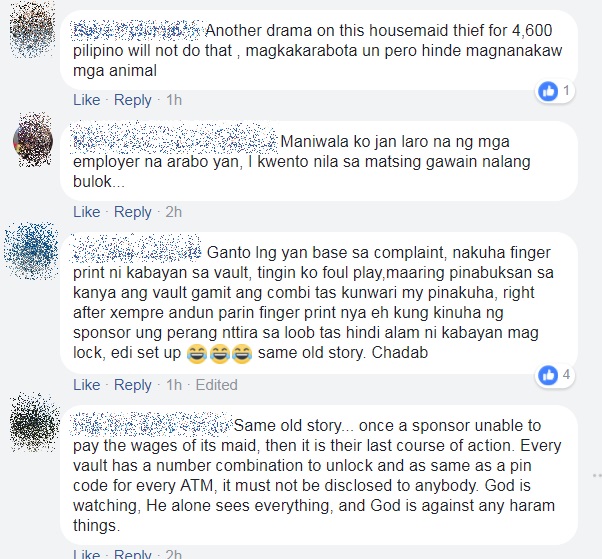Screen dimensions: 602x559
Task: Reply to the 'Maniwala ko jan' comment
Action: tap(132, 212)
